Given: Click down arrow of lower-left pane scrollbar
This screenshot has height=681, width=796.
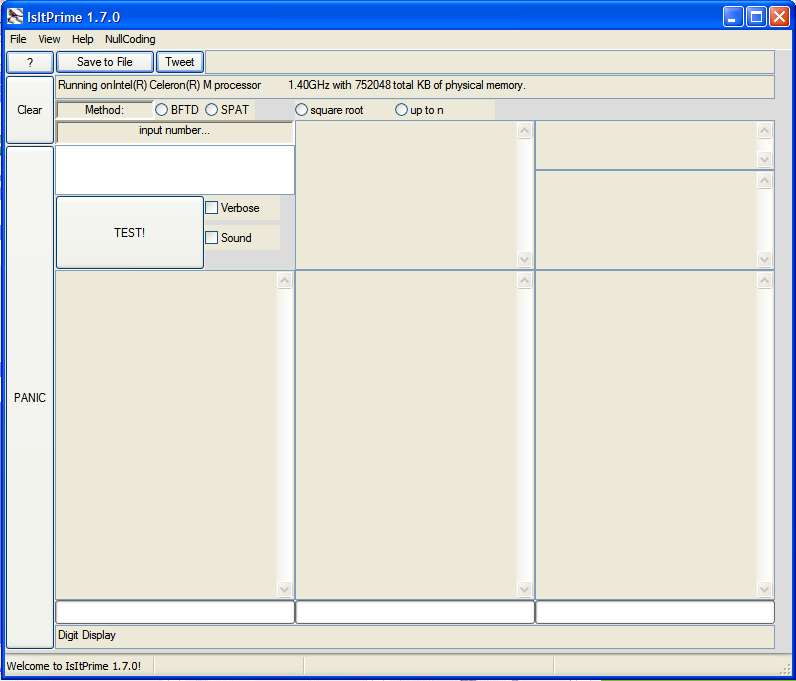Looking at the screenshot, I should (x=285, y=589).
